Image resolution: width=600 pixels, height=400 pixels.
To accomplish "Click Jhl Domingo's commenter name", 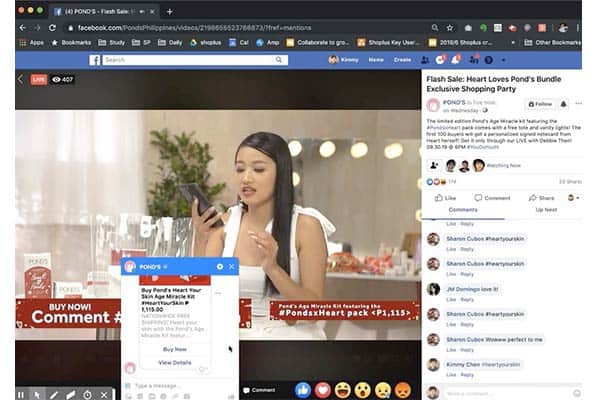I will pyautogui.click(x=463, y=289).
